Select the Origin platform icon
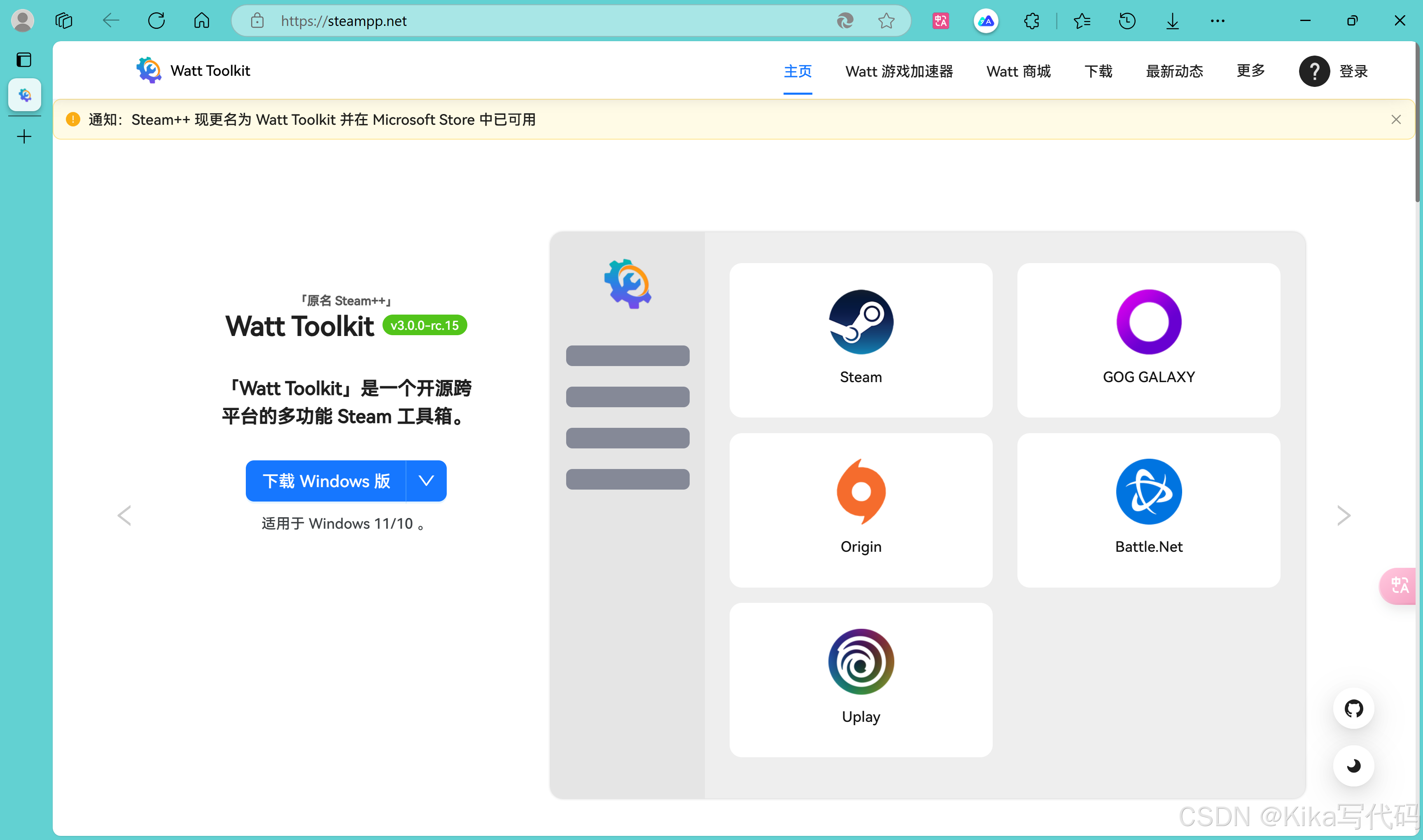 click(x=861, y=491)
